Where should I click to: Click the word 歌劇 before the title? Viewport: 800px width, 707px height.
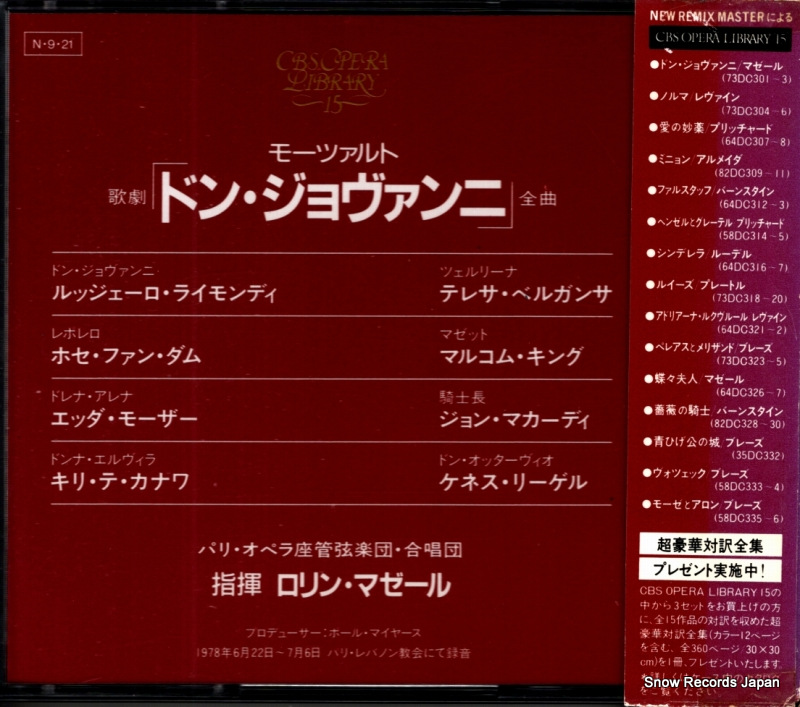pos(127,197)
